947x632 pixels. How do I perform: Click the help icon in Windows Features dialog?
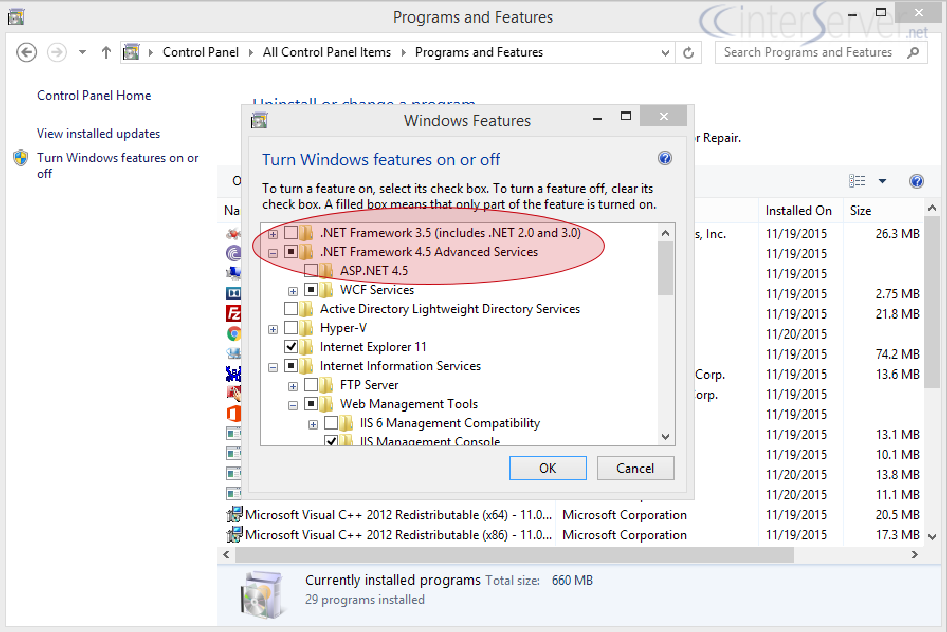(x=664, y=158)
